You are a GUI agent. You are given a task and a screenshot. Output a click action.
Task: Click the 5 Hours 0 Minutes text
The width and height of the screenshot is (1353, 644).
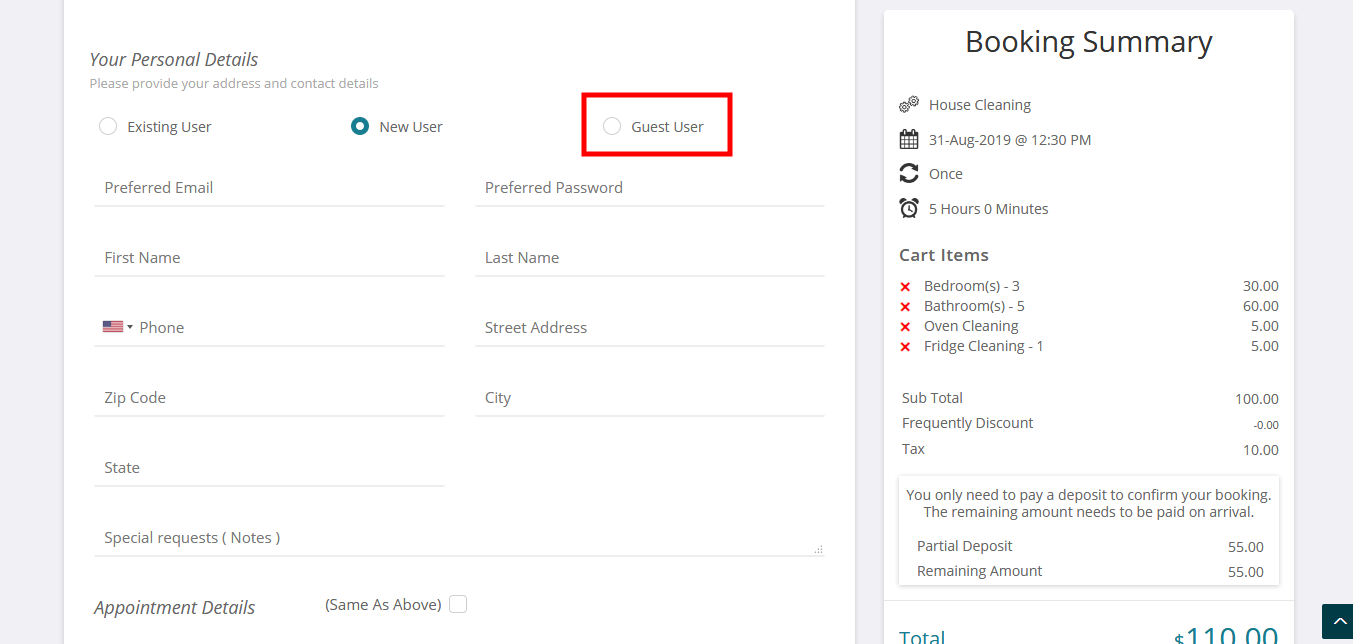point(989,209)
